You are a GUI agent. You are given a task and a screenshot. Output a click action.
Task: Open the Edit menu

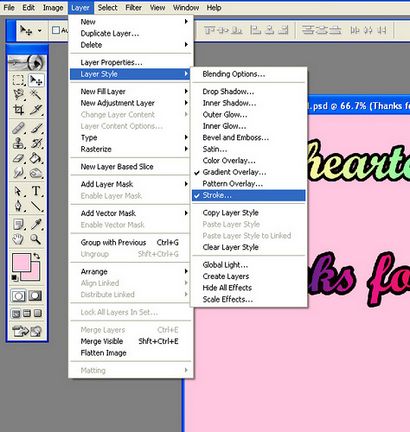[29, 7]
